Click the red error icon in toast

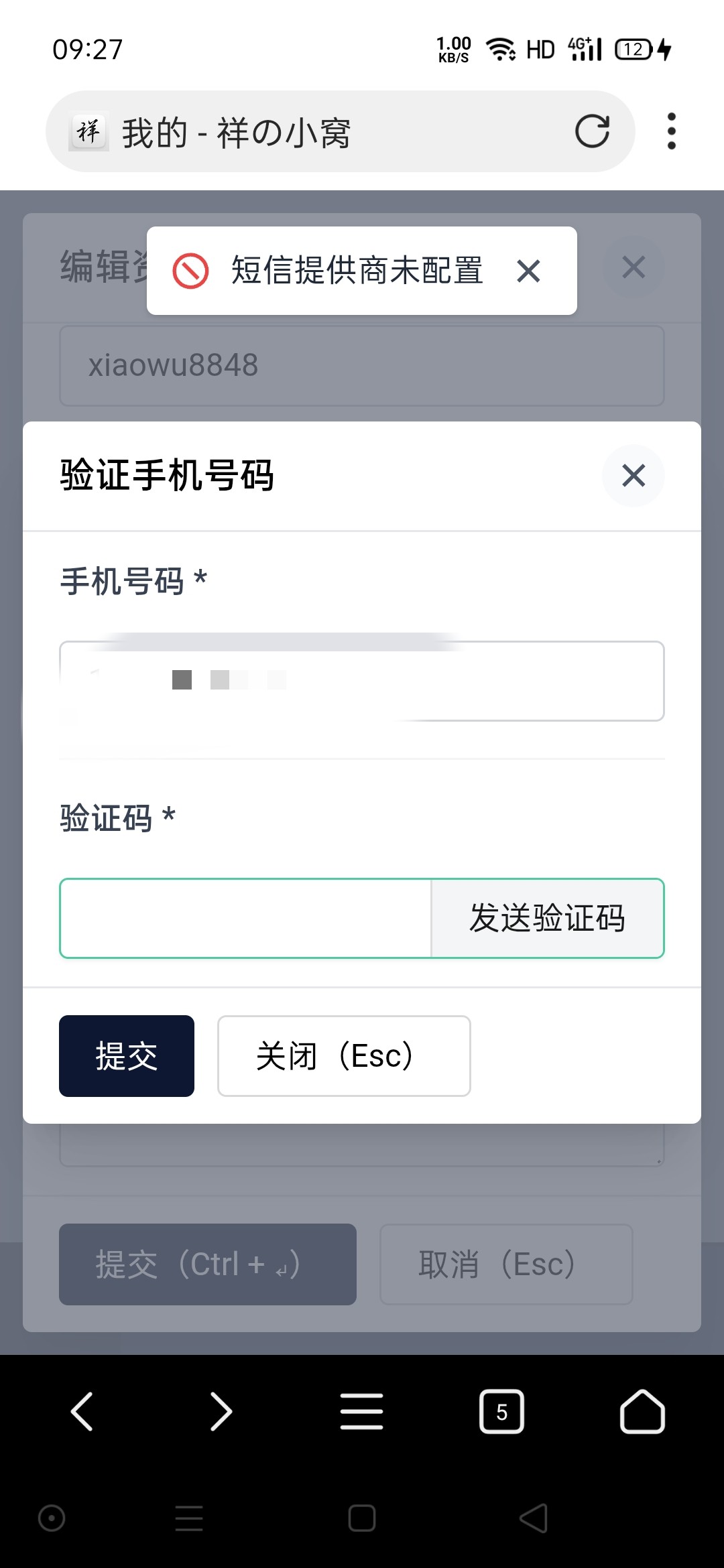(x=190, y=271)
